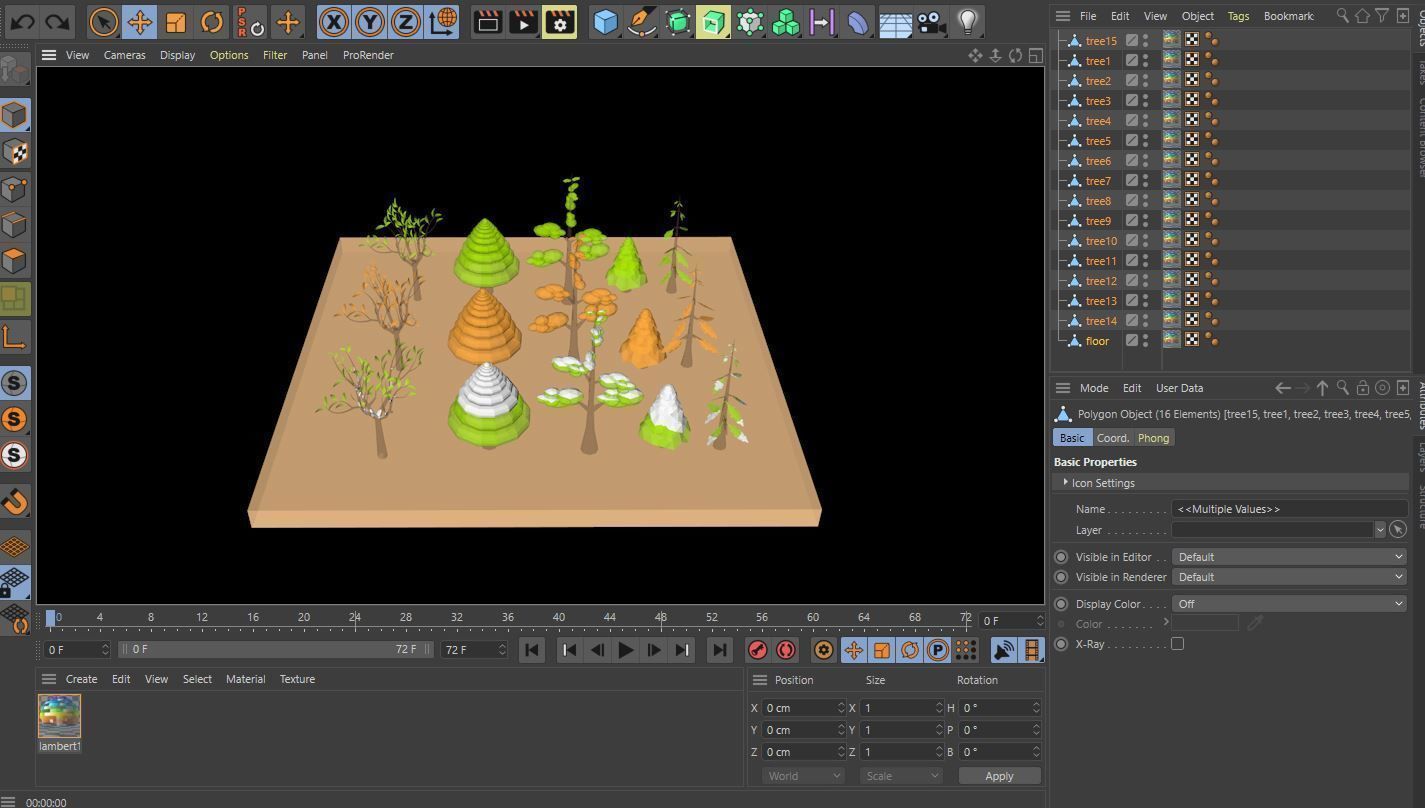This screenshot has width=1425, height=808.
Task: Open the Layer field dropdown arrow
Action: click(1380, 530)
